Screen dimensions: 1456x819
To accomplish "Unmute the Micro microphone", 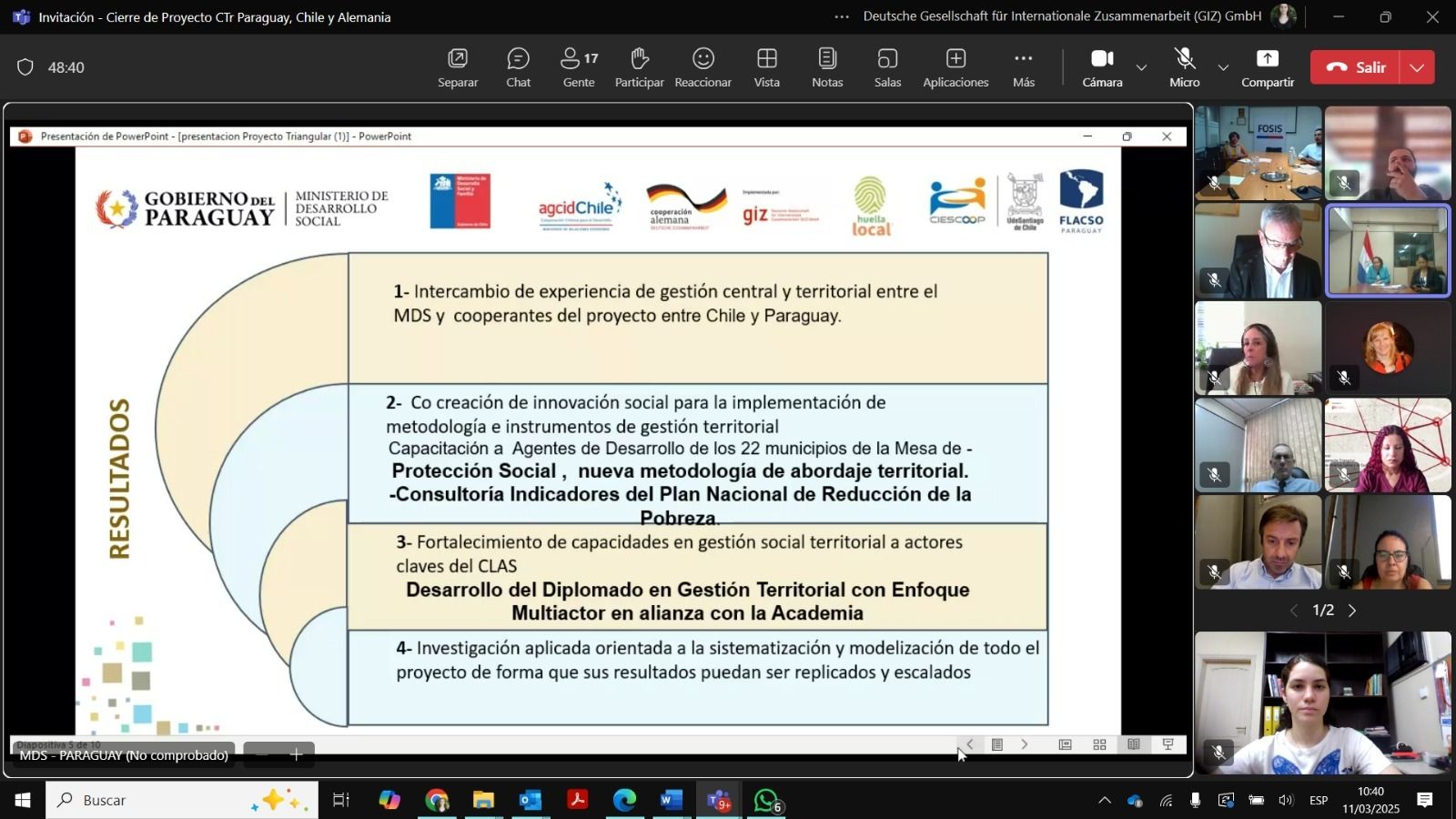I will (1184, 68).
